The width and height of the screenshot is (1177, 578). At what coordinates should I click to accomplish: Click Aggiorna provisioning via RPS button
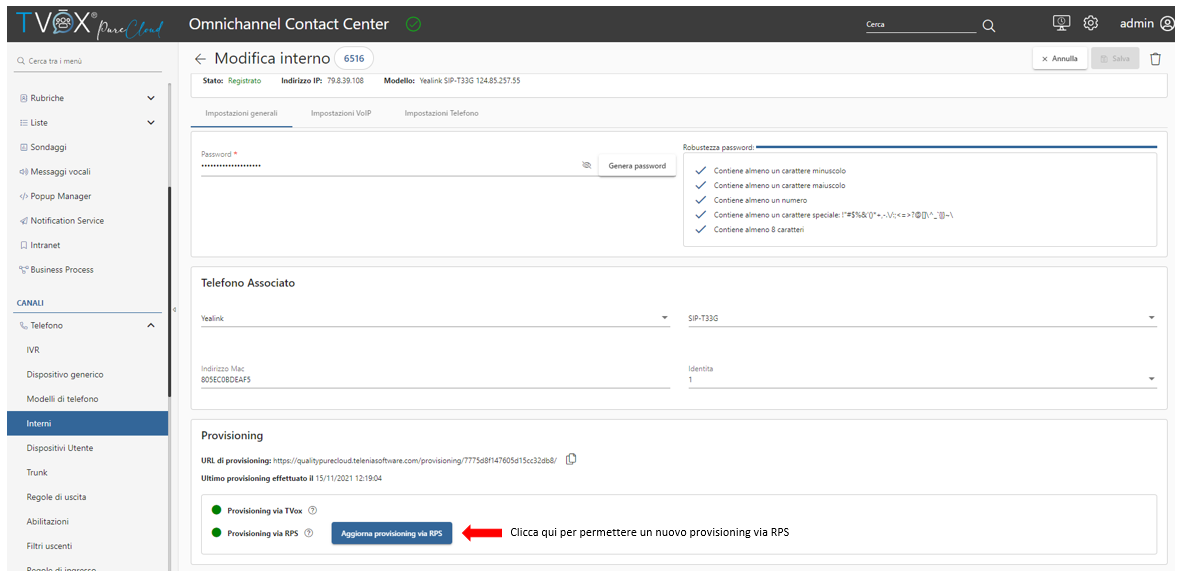click(392, 534)
